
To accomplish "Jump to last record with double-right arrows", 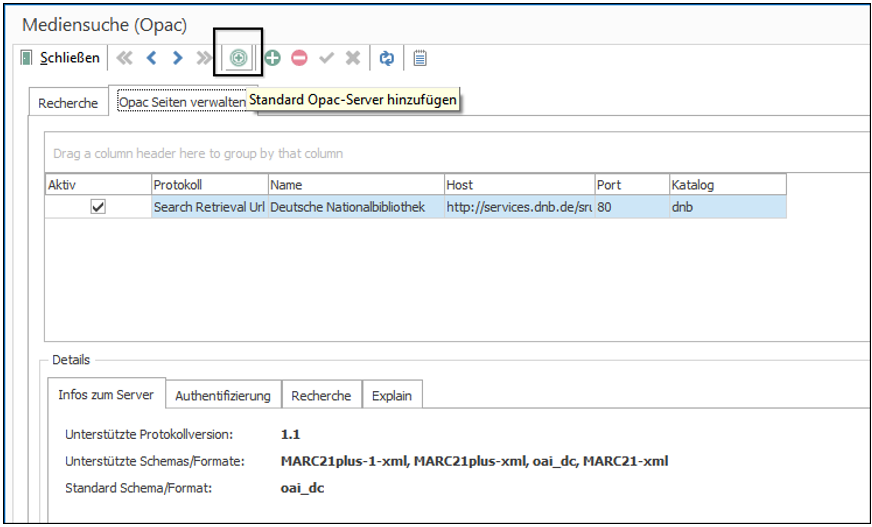I will 204,58.
